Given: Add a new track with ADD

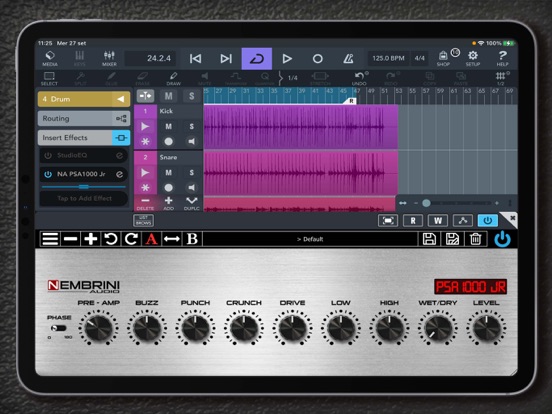Looking at the screenshot, I should point(169,203).
